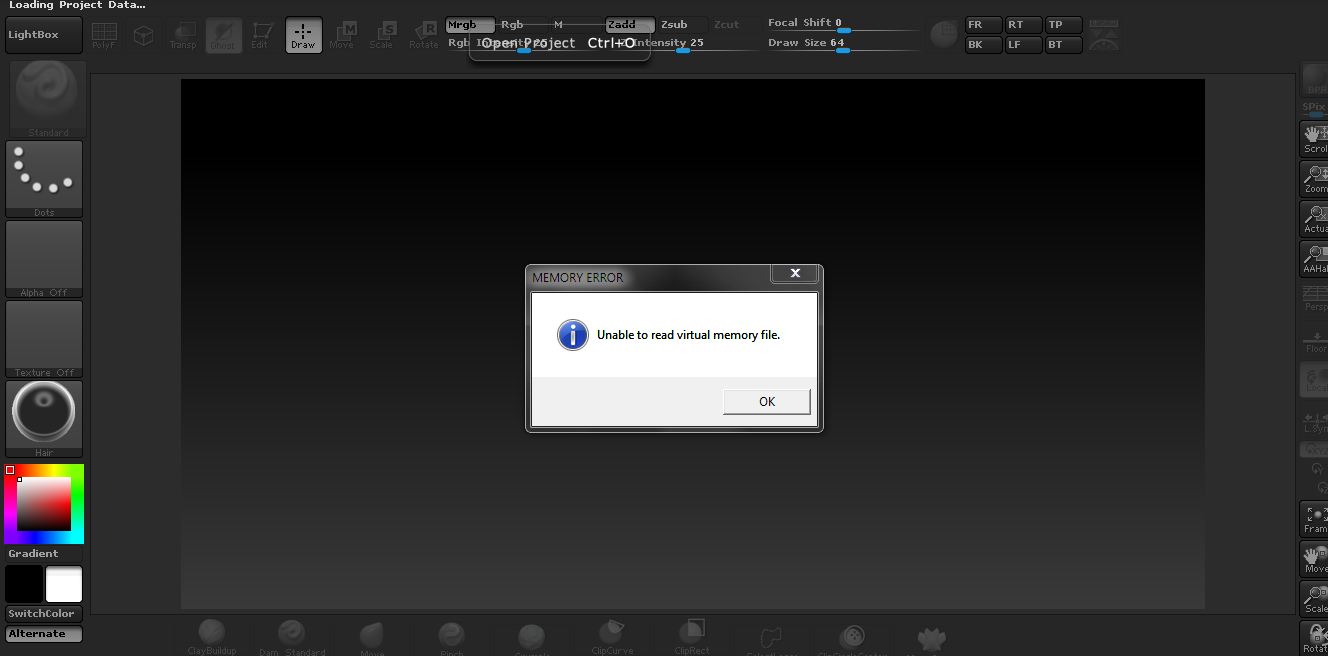Select the Move transform button in top shelf

tap(342, 36)
